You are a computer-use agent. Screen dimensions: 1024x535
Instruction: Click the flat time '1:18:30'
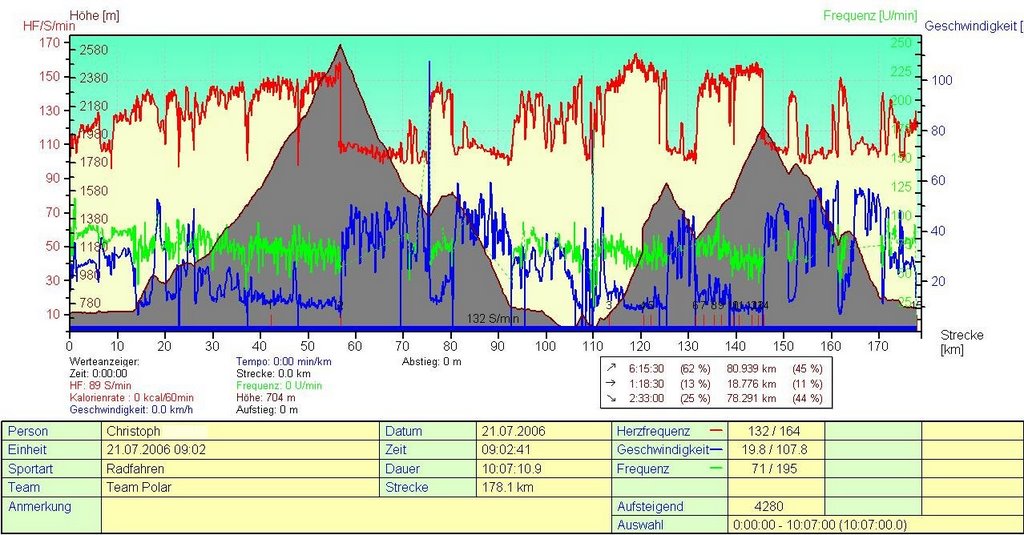click(x=647, y=383)
